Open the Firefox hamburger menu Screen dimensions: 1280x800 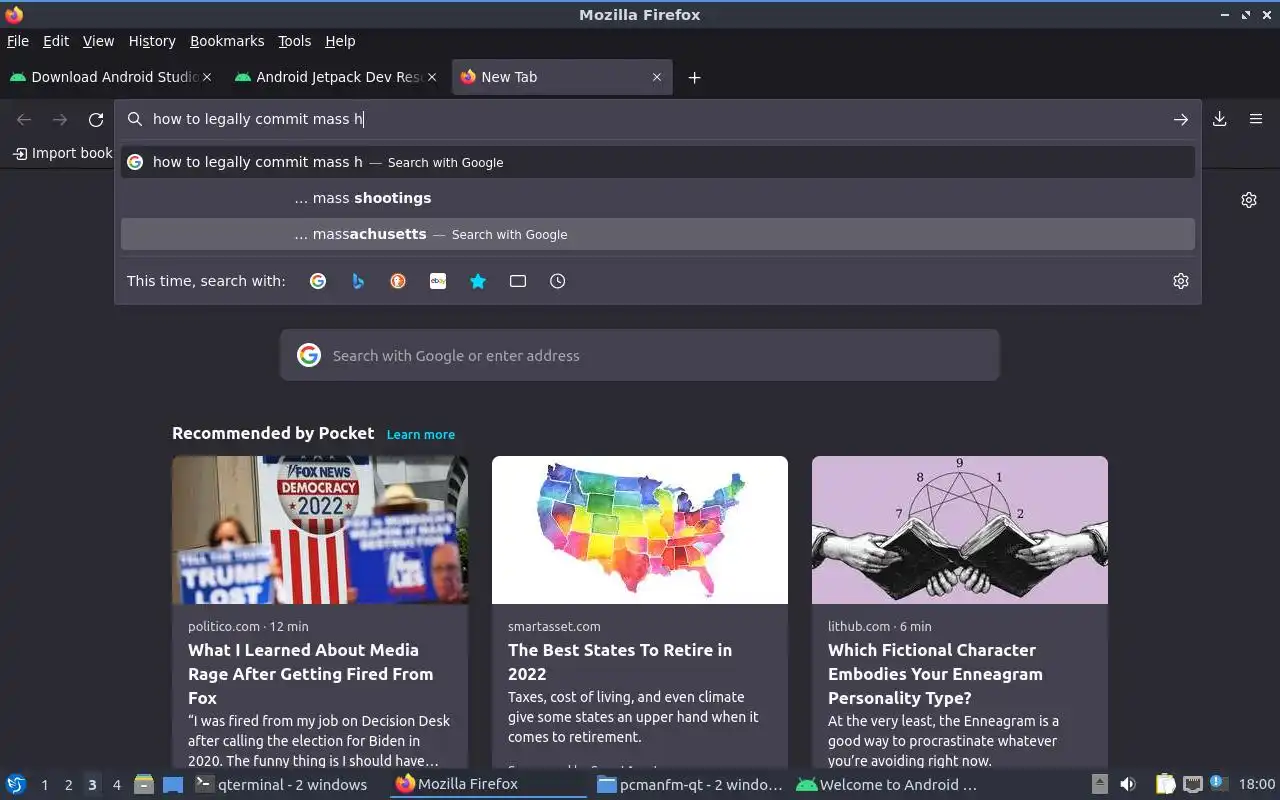point(1256,119)
